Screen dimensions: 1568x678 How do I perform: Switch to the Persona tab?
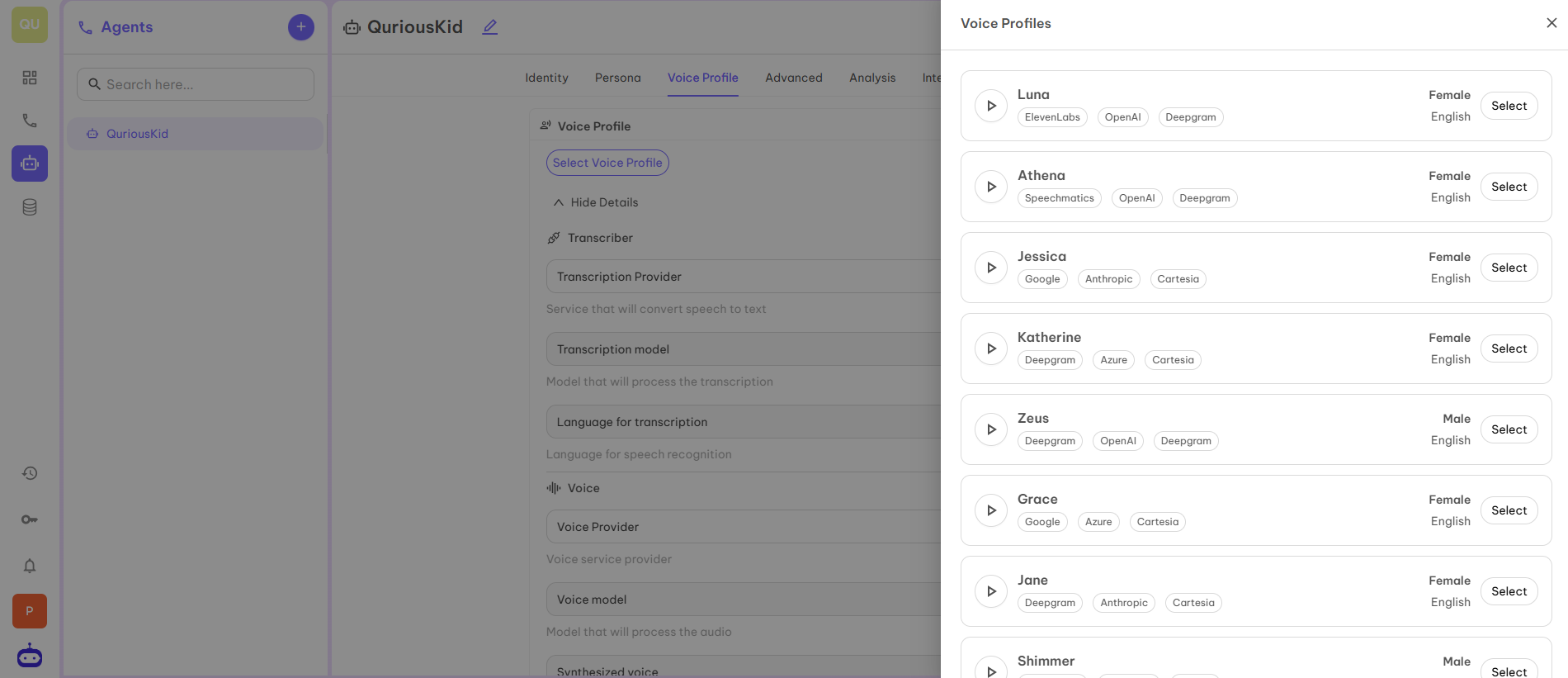[617, 78]
